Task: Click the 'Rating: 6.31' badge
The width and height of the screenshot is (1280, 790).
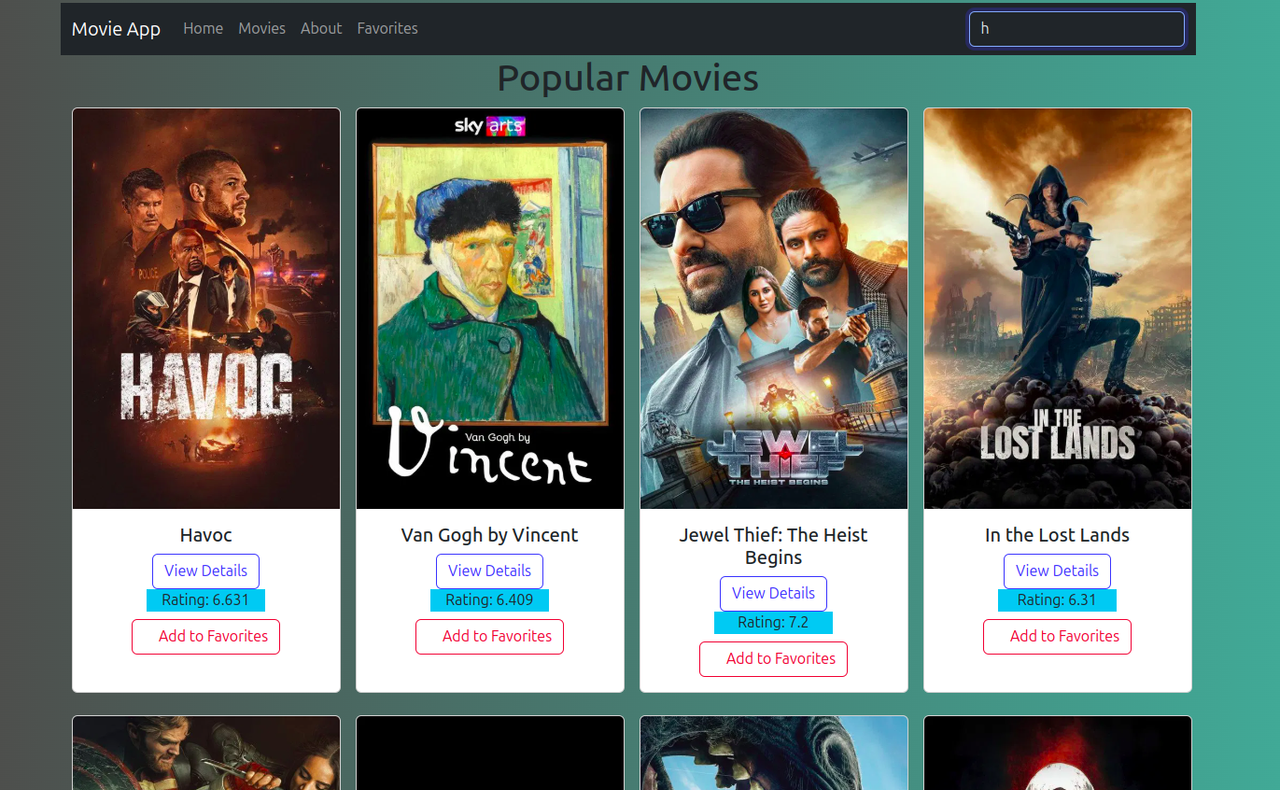Action: click(1058, 600)
